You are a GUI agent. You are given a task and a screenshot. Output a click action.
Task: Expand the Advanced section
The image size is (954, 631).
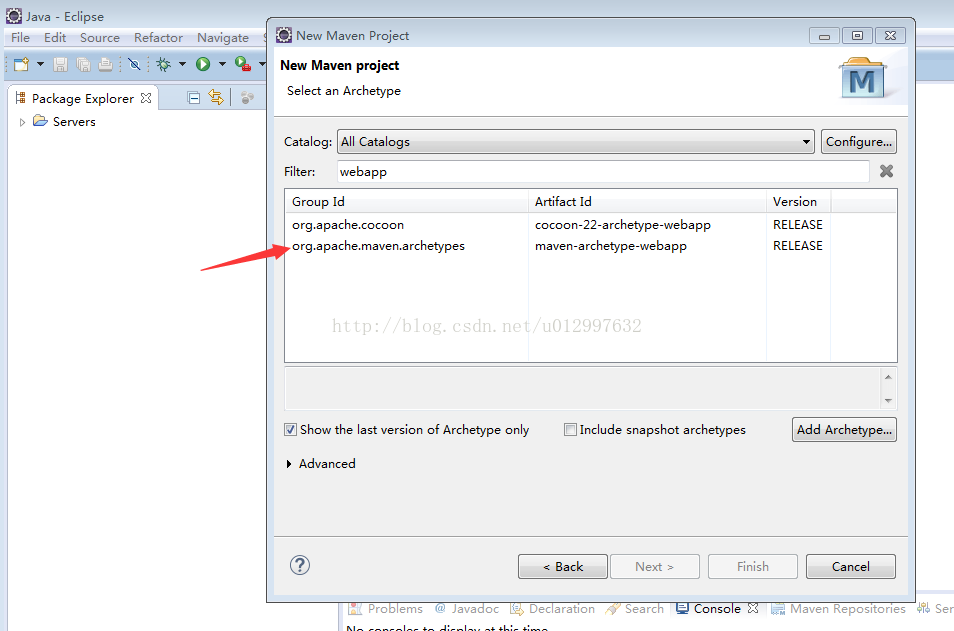pos(289,464)
